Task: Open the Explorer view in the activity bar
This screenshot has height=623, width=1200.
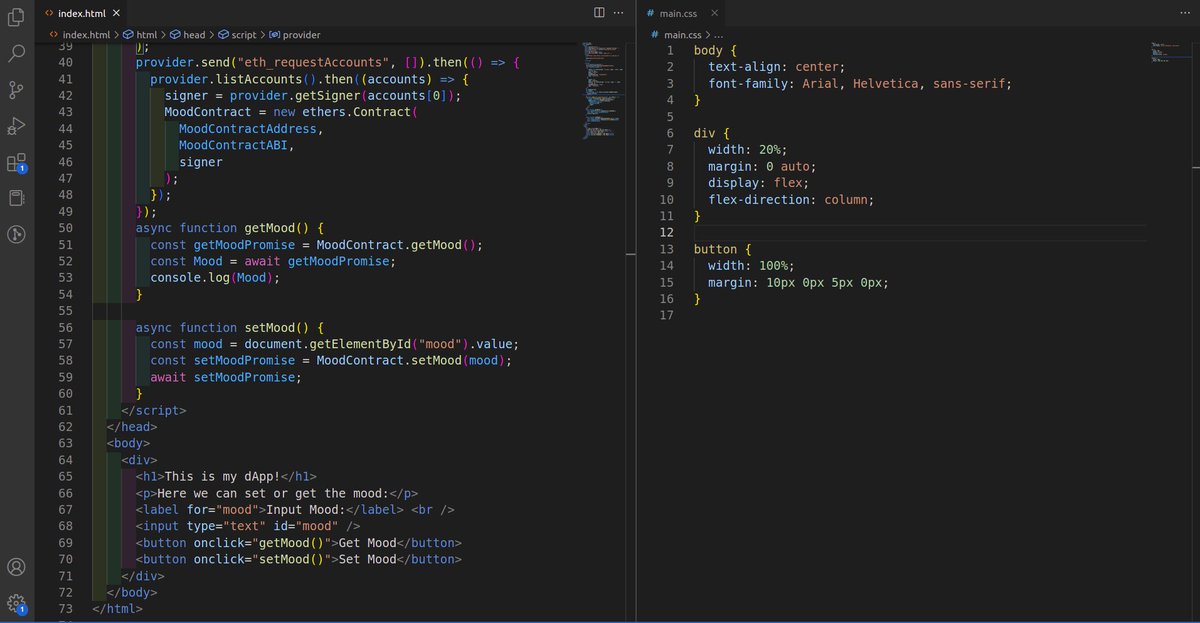Action: [16, 17]
